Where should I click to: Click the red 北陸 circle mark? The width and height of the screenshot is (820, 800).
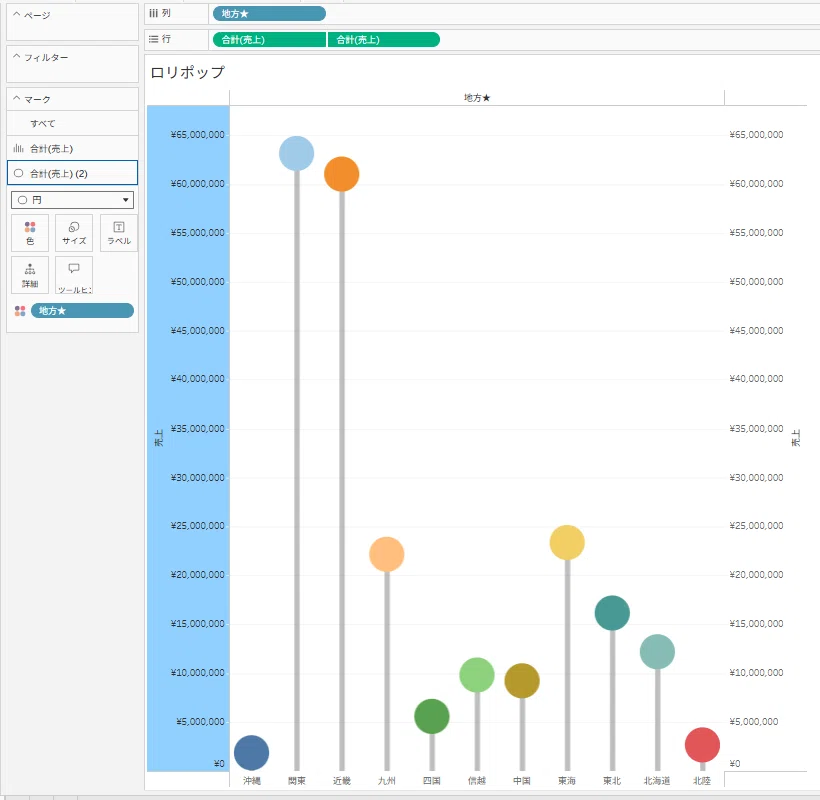click(x=702, y=745)
